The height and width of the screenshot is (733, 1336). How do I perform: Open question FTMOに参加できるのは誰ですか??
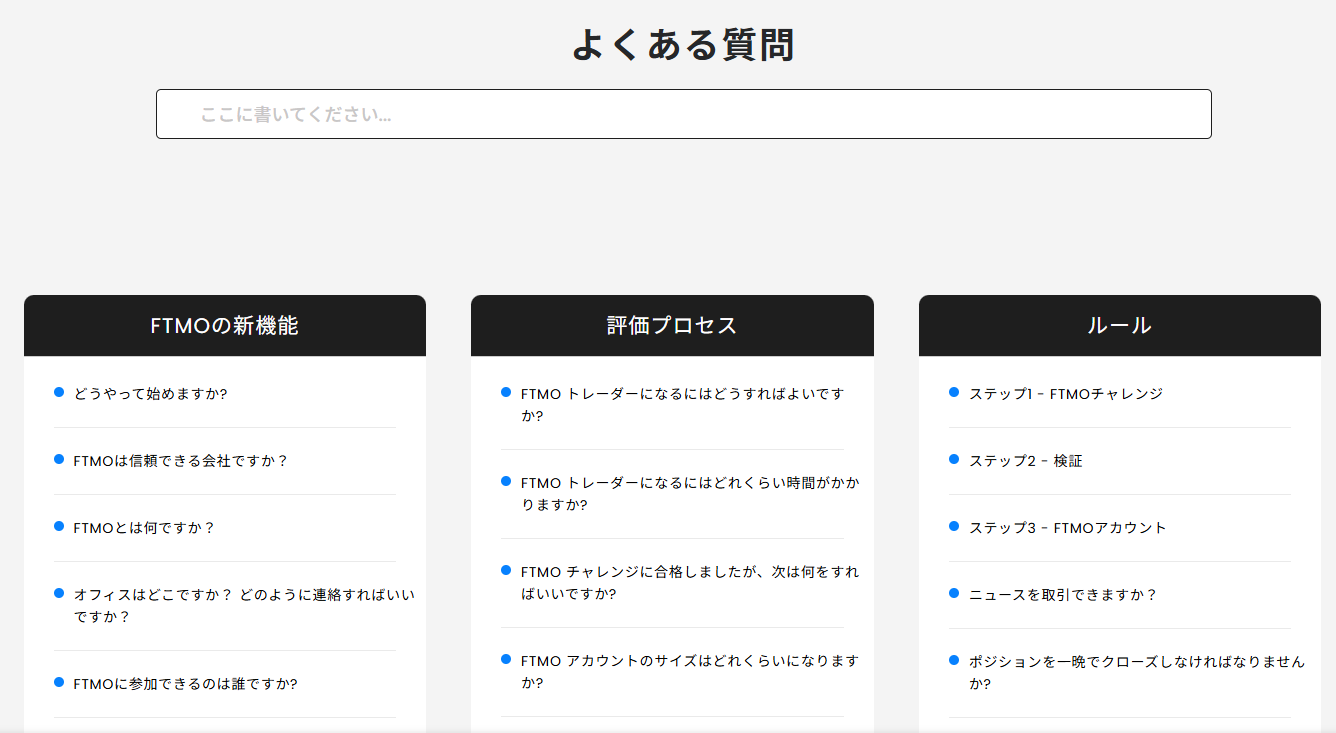185,684
